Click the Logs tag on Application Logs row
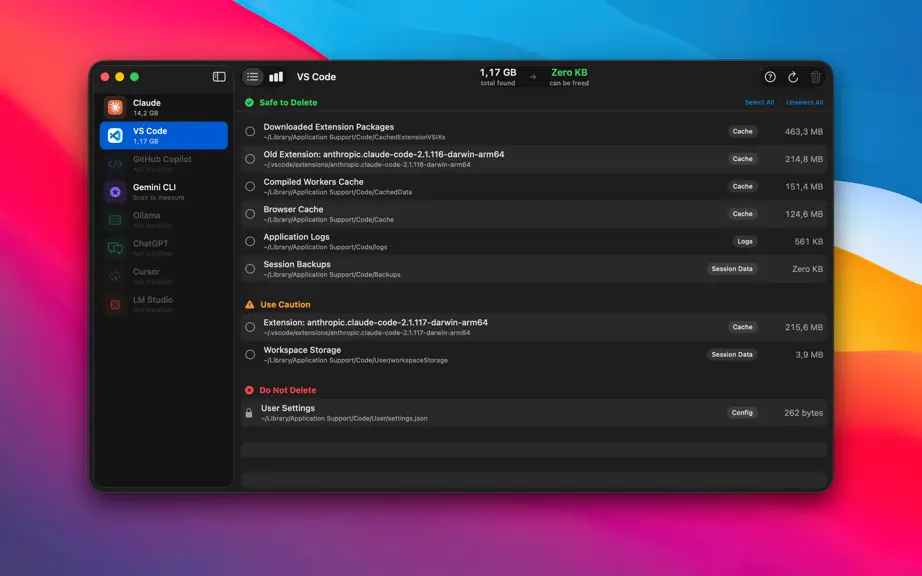Image resolution: width=922 pixels, height=576 pixels. pos(744,242)
